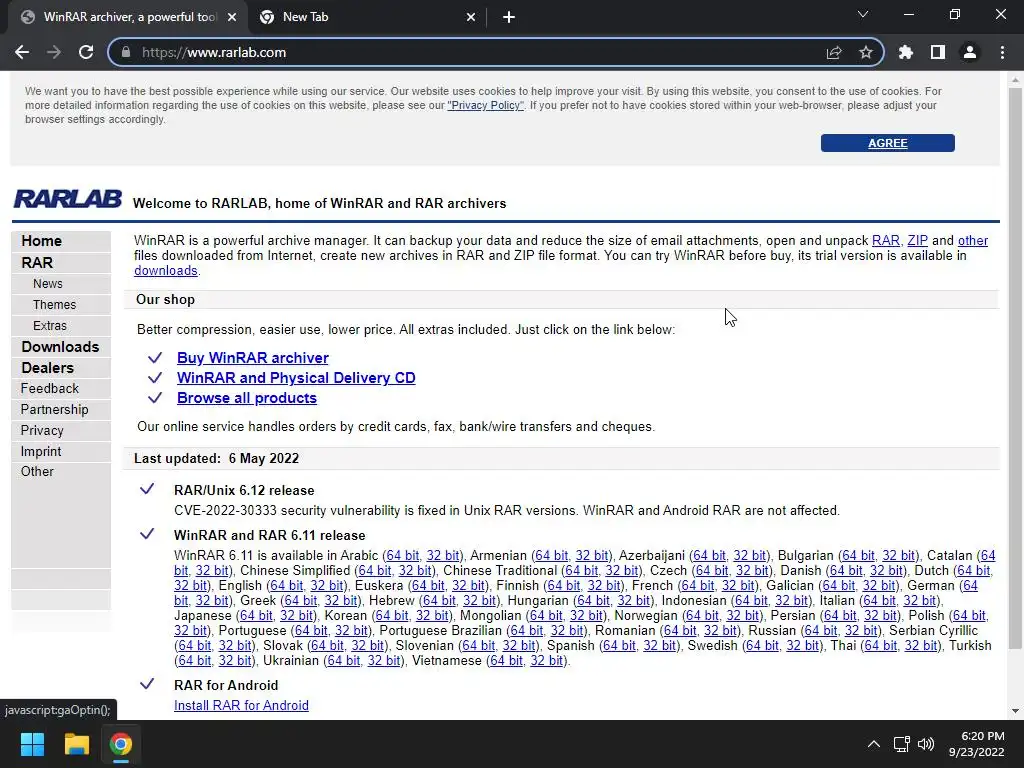The height and width of the screenshot is (768, 1024).
Task: Open Themes in sidebar
Action: 54,304
